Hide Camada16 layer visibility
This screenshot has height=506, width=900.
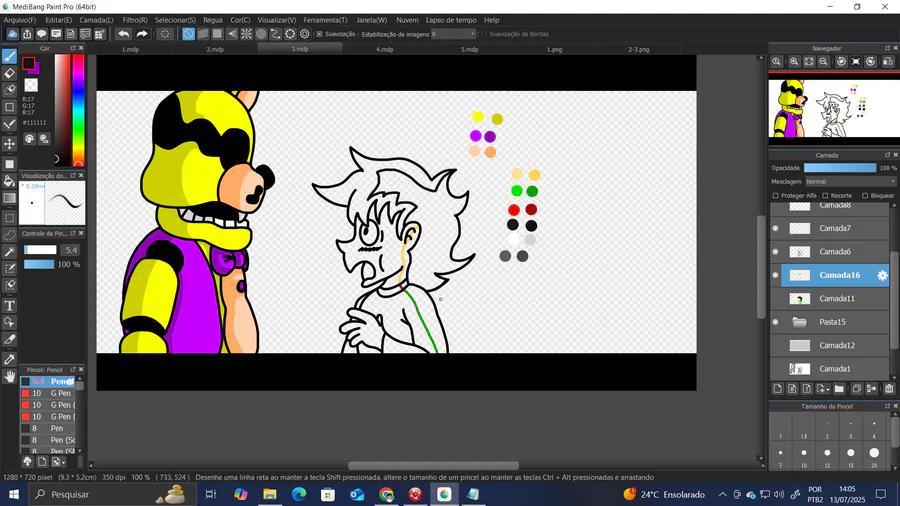pos(775,275)
